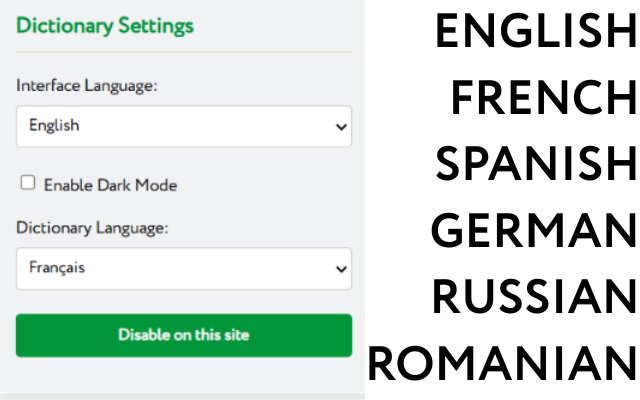Select FRENCH in the language list
This screenshot has height=400, width=640.
543,98
